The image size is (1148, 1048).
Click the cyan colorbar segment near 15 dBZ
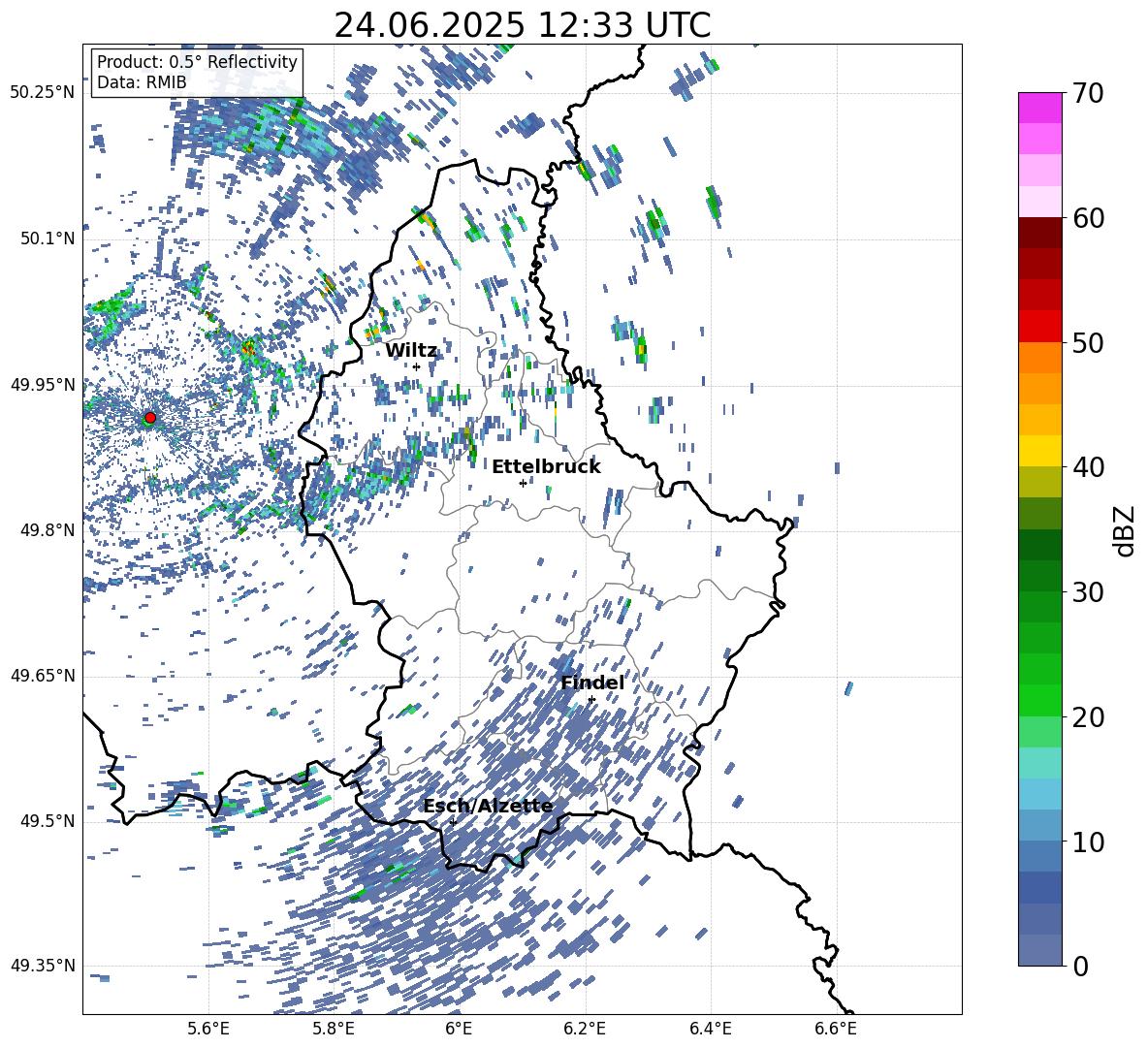coord(1039,763)
